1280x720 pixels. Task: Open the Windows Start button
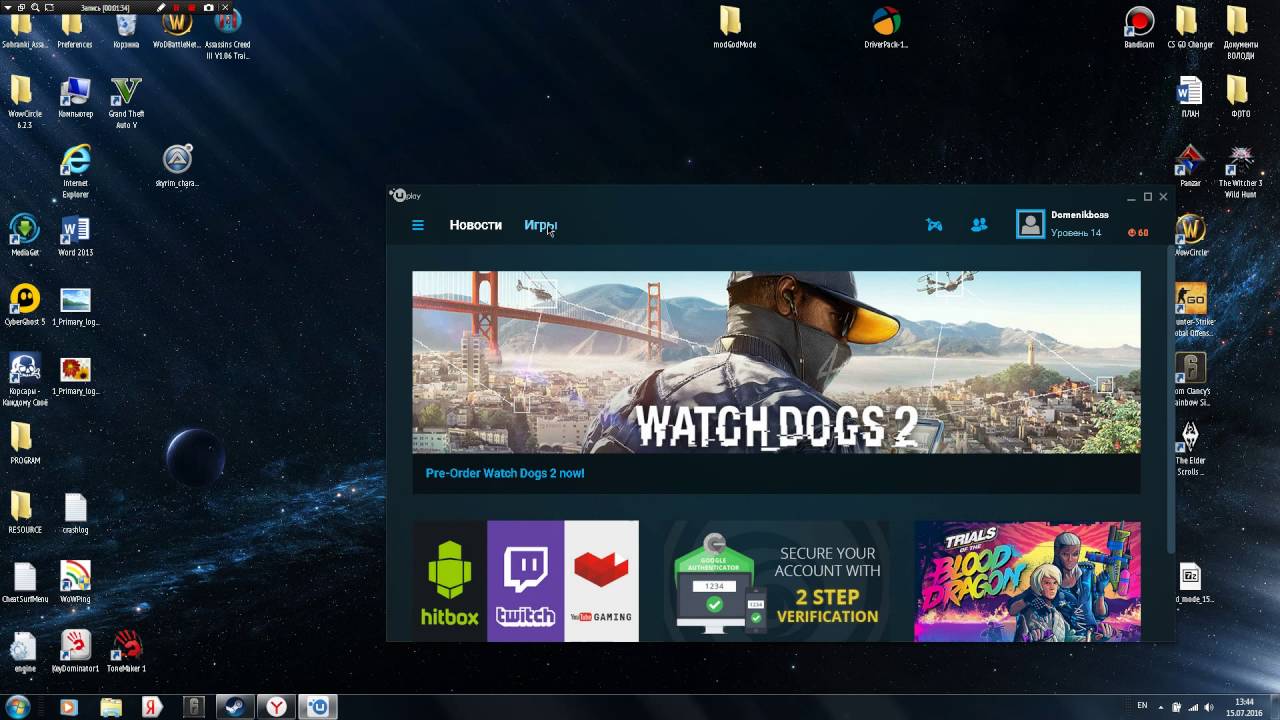(18, 707)
